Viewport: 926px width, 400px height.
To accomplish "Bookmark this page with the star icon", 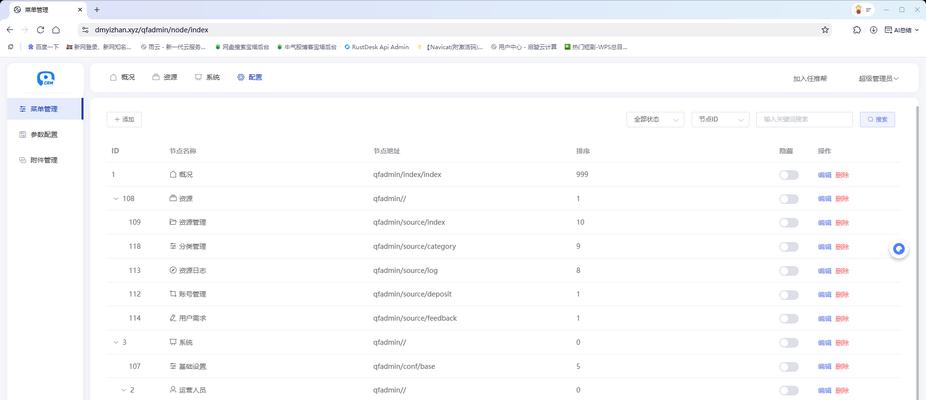I will coord(825,30).
